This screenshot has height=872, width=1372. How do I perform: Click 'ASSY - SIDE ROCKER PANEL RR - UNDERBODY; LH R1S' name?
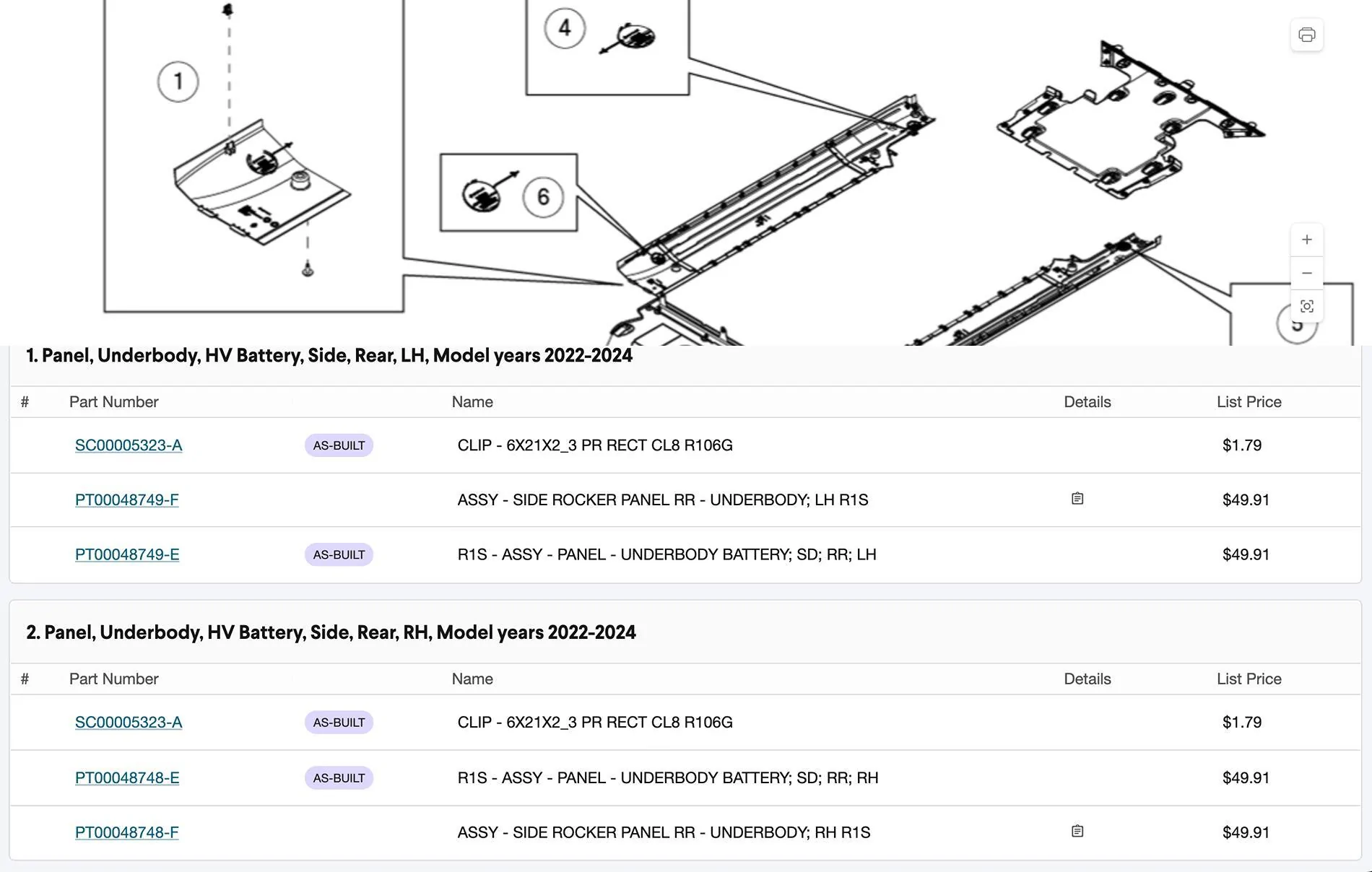point(663,500)
